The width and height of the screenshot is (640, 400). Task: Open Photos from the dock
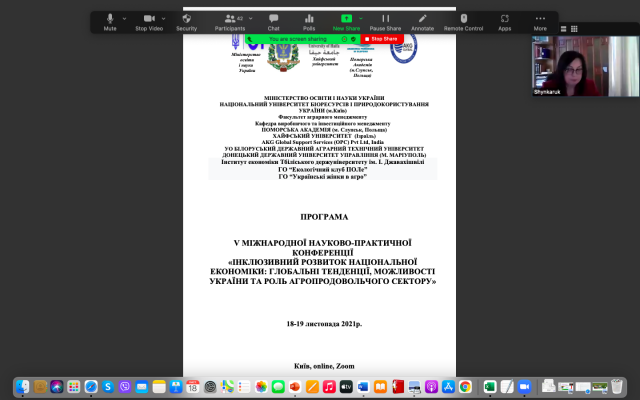click(261, 387)
